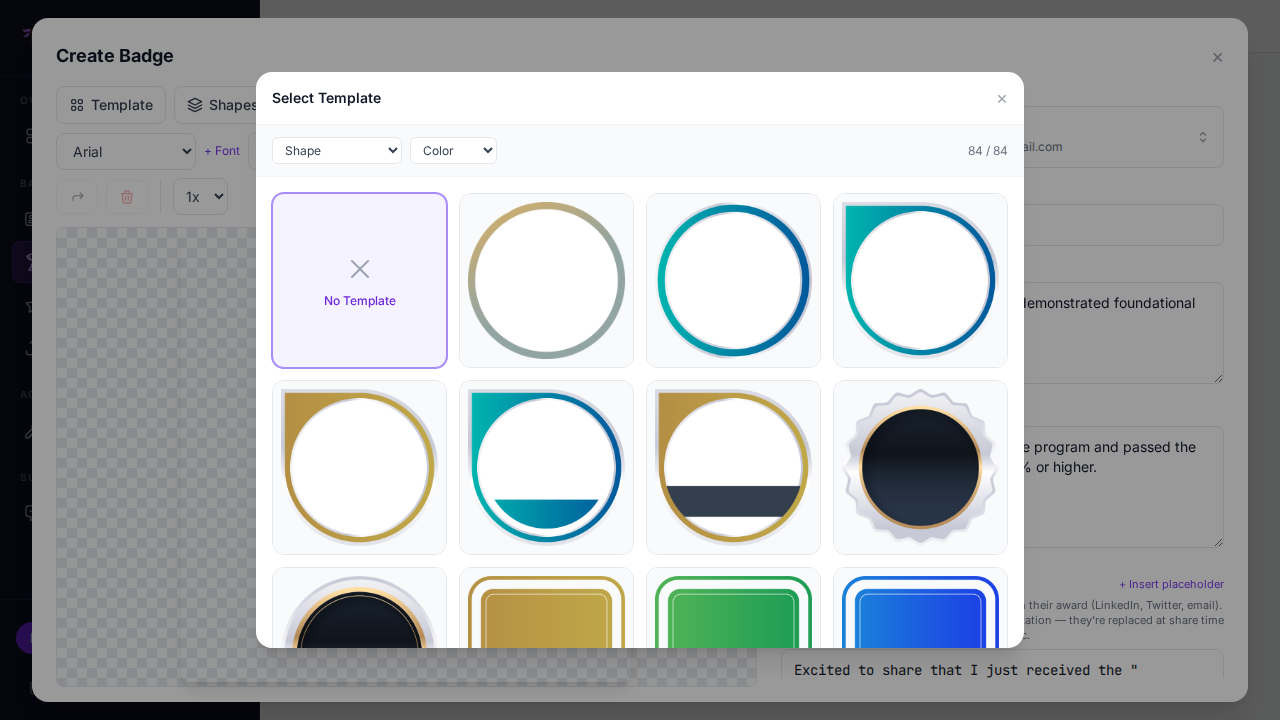Open the Shape filter dropdown

tap(336, 151)
